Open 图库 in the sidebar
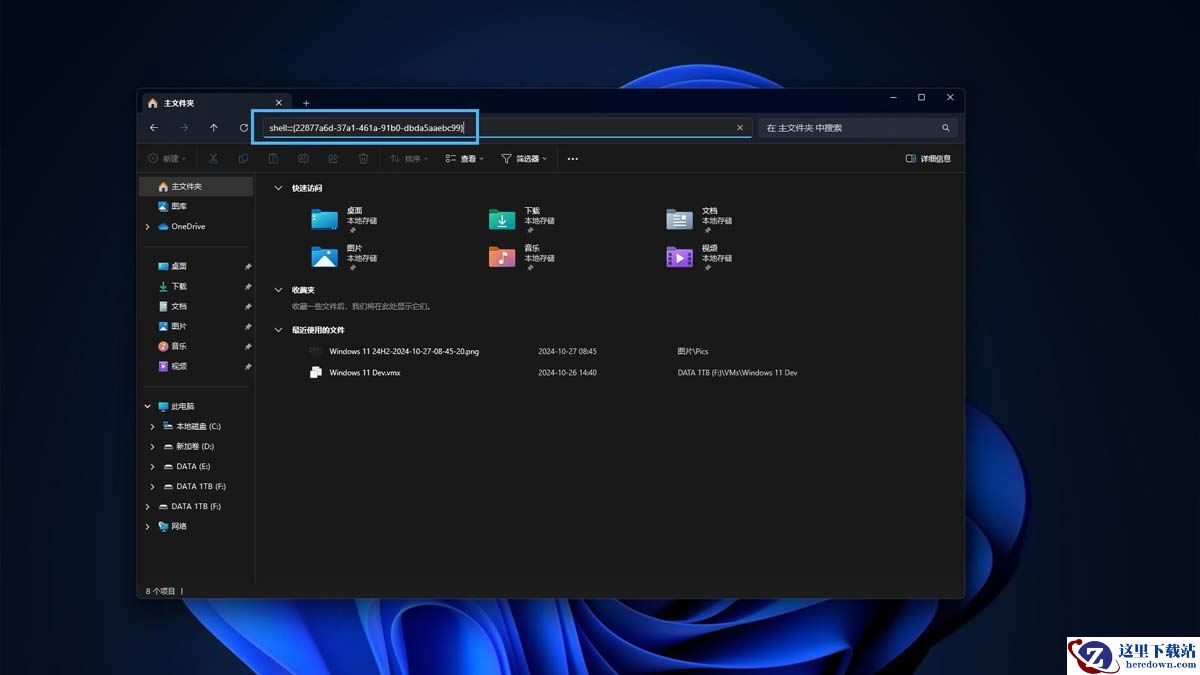This screenshot has width=1200, height=675. tap(173, 206)
